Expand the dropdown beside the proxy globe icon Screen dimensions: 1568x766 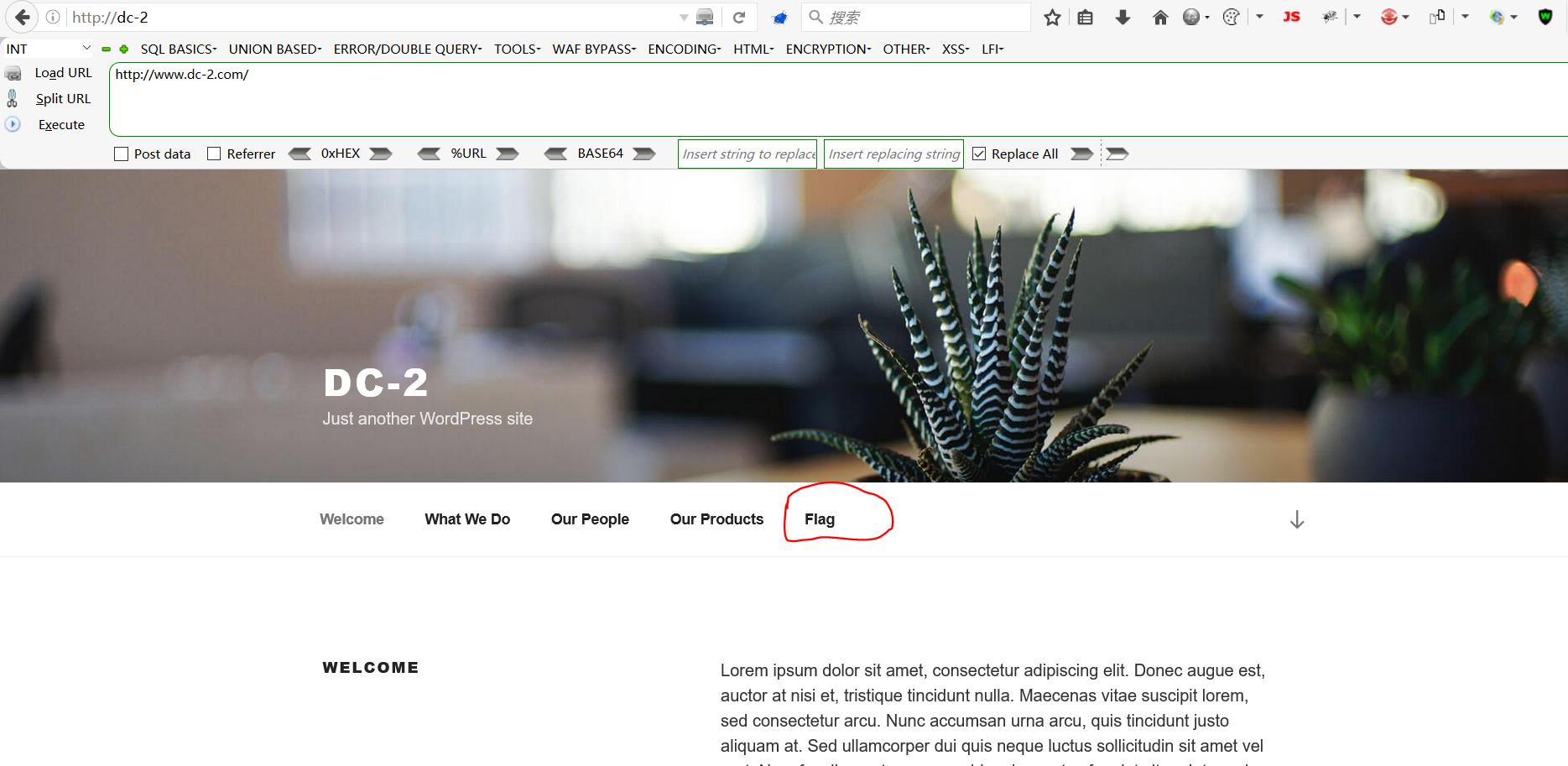pyautogui.click(x=1206, y=17)
